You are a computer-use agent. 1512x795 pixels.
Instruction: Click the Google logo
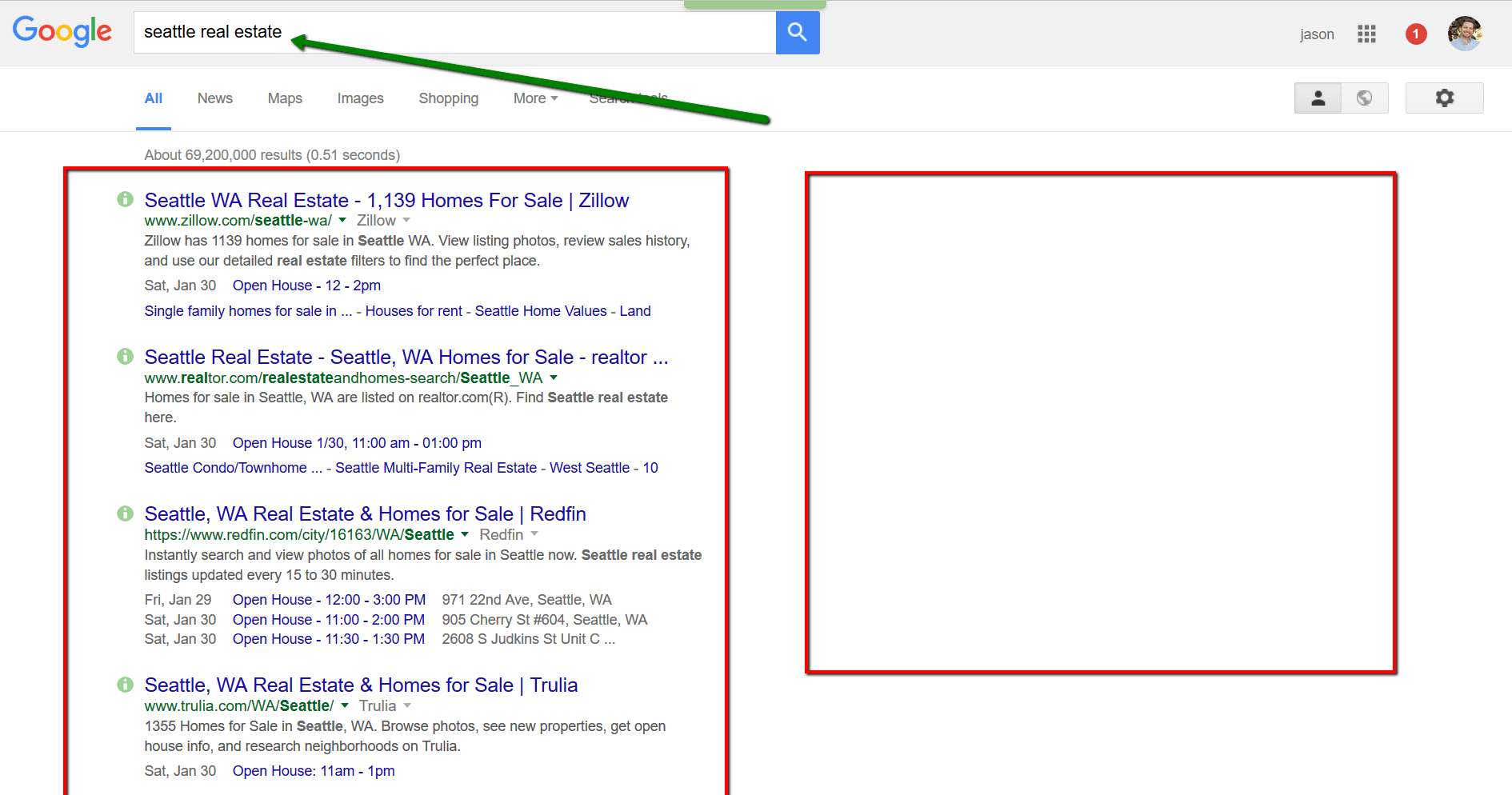coord(62,32)
